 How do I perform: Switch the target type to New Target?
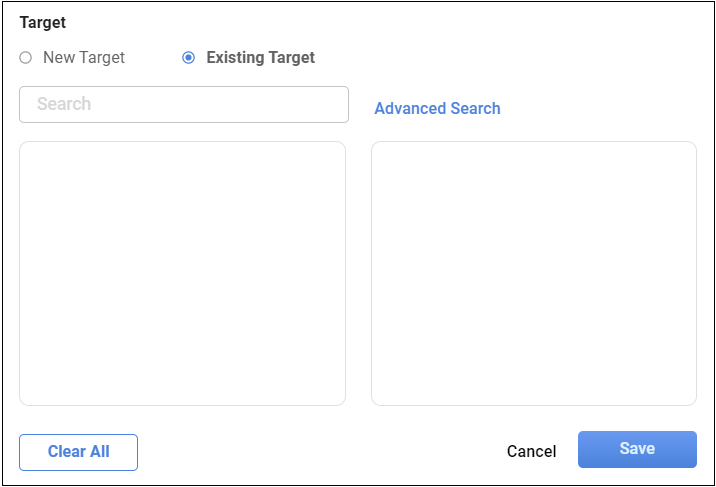coord(26,58)
